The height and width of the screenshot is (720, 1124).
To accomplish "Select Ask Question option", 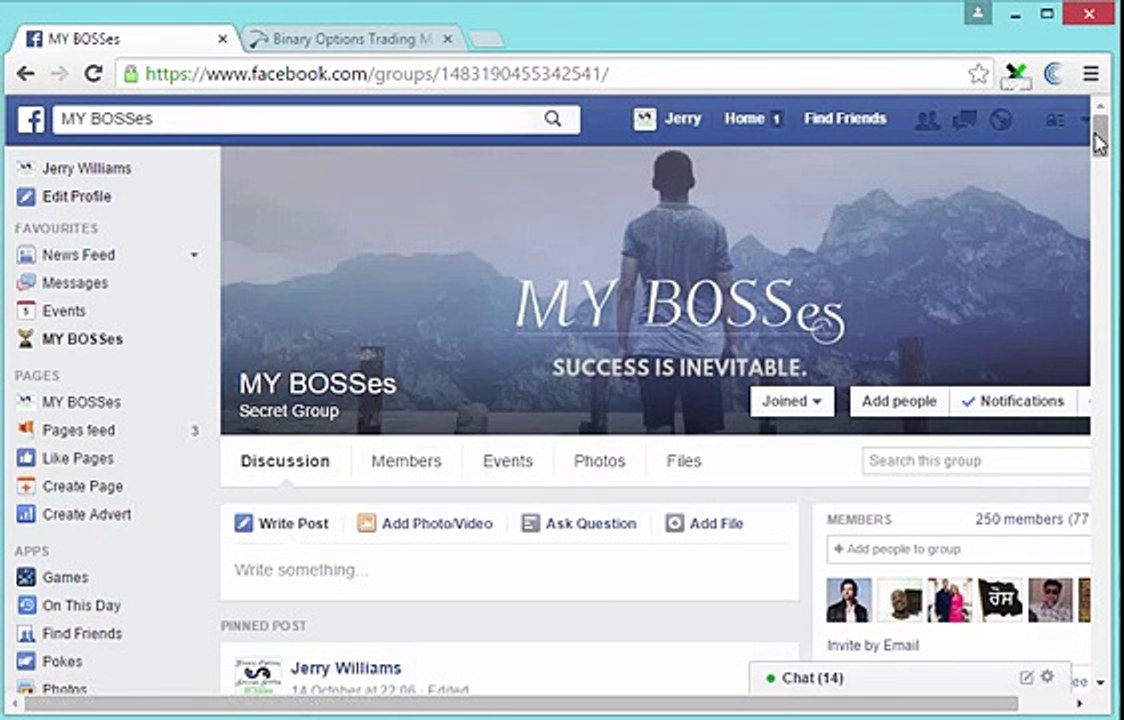I will (579, 523).
